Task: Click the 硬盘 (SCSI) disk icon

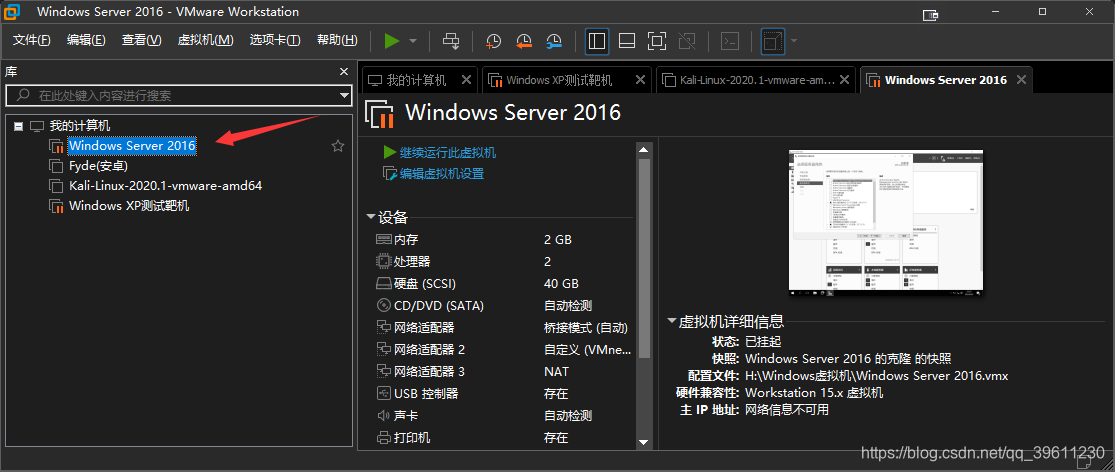Action: click(x=383, y=284)
